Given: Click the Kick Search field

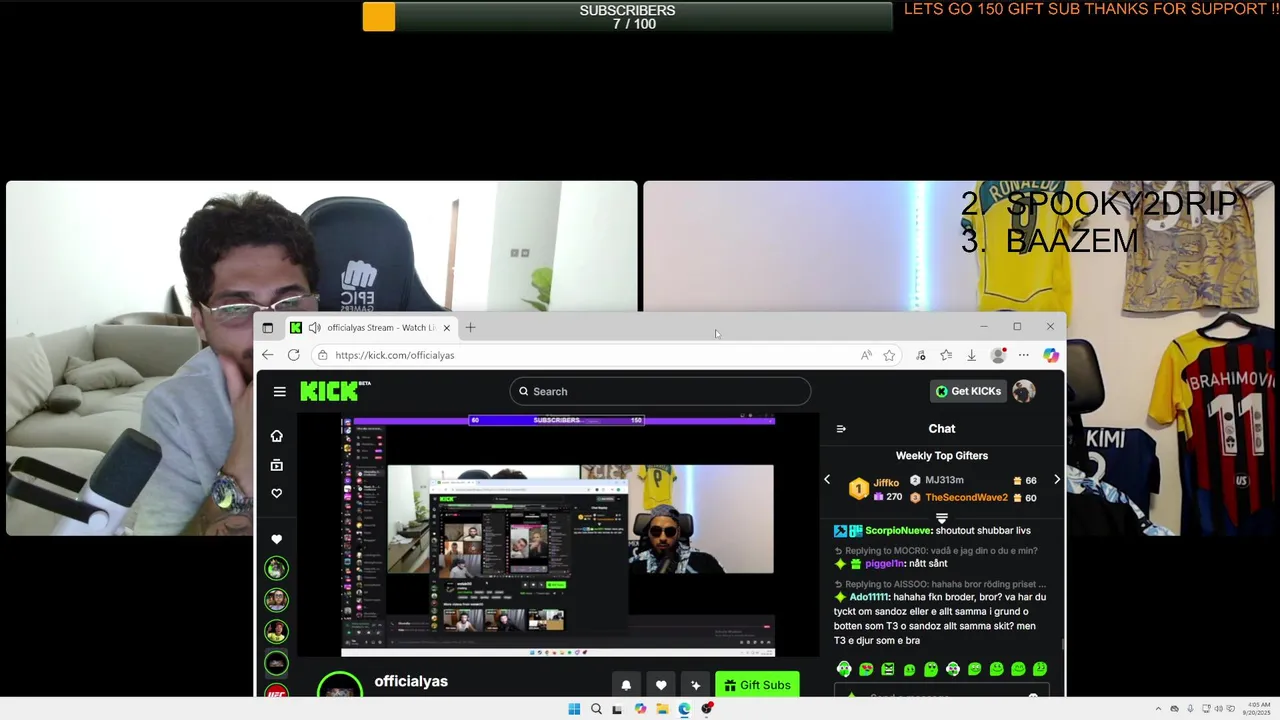Looking at the screenshot, I should [x=660, y=391].
